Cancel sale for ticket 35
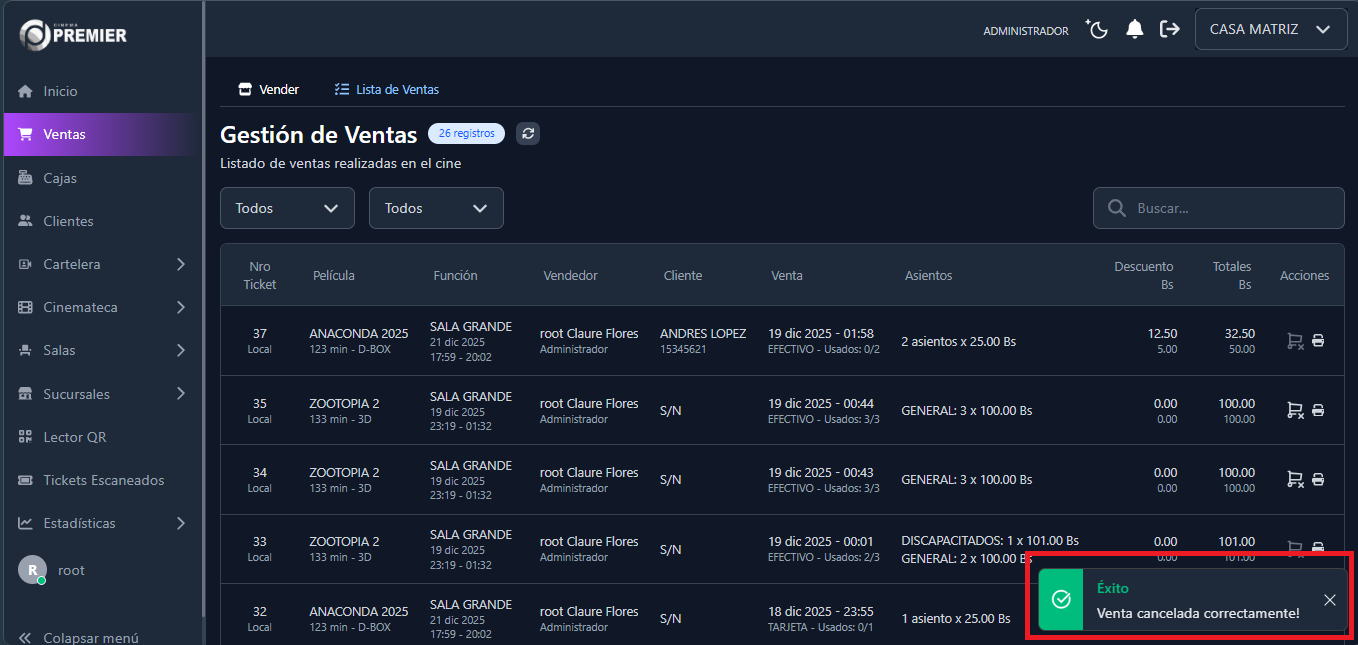The image size is (1358, 645). click(x=1294, y=410)
